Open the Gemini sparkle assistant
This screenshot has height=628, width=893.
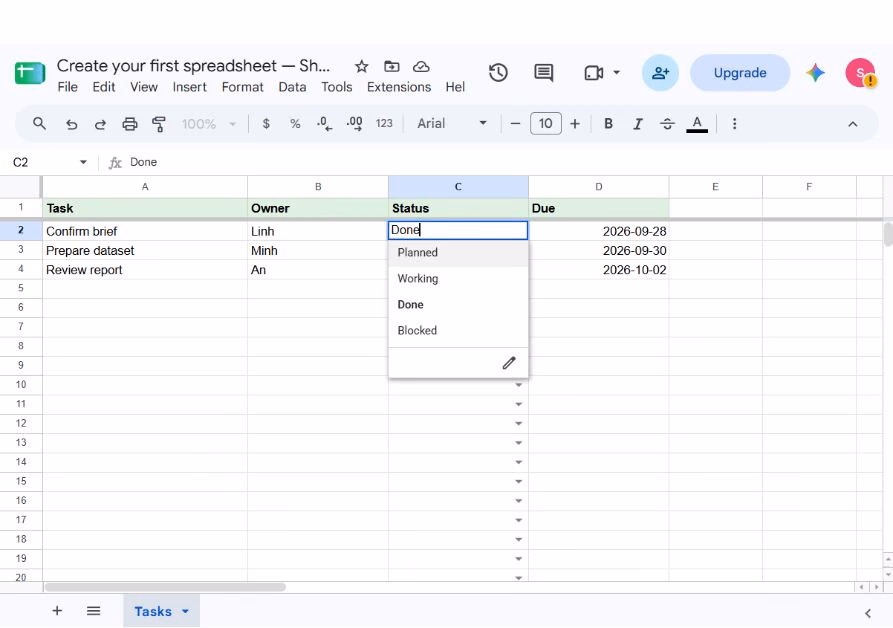click(815, 73)
